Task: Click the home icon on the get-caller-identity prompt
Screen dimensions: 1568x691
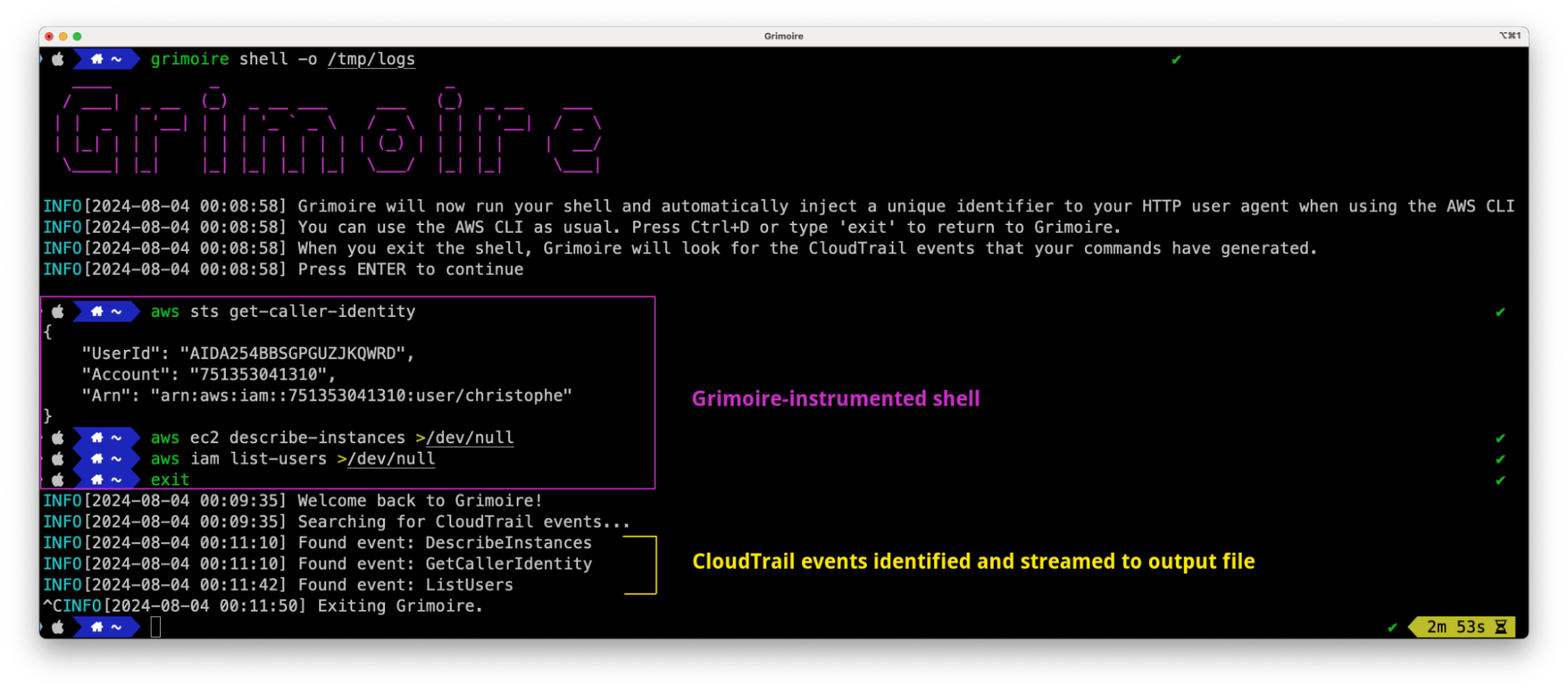Action: pyautogui.click(x=97, y=312)
